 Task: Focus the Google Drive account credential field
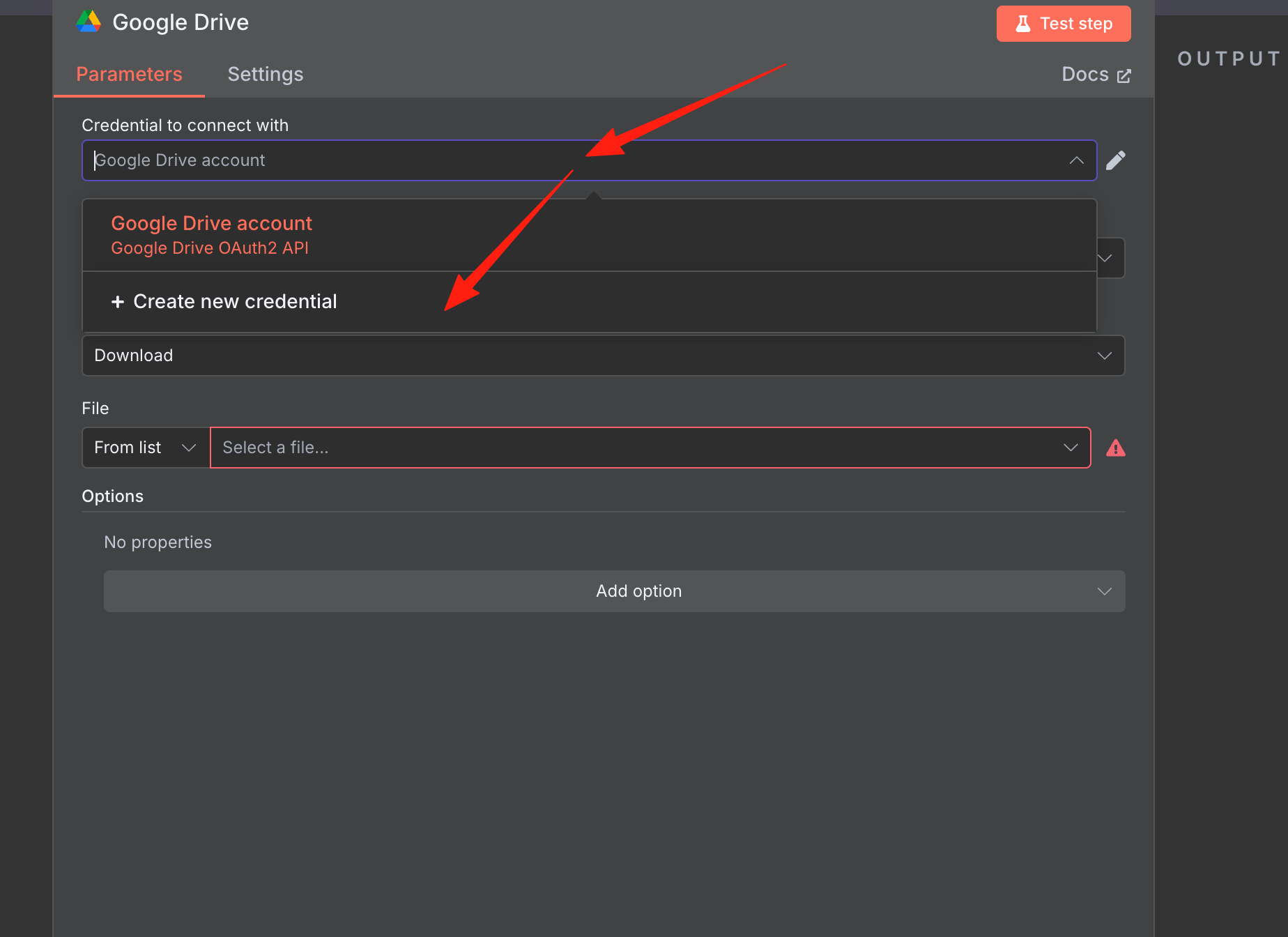(x=590, y=160)
